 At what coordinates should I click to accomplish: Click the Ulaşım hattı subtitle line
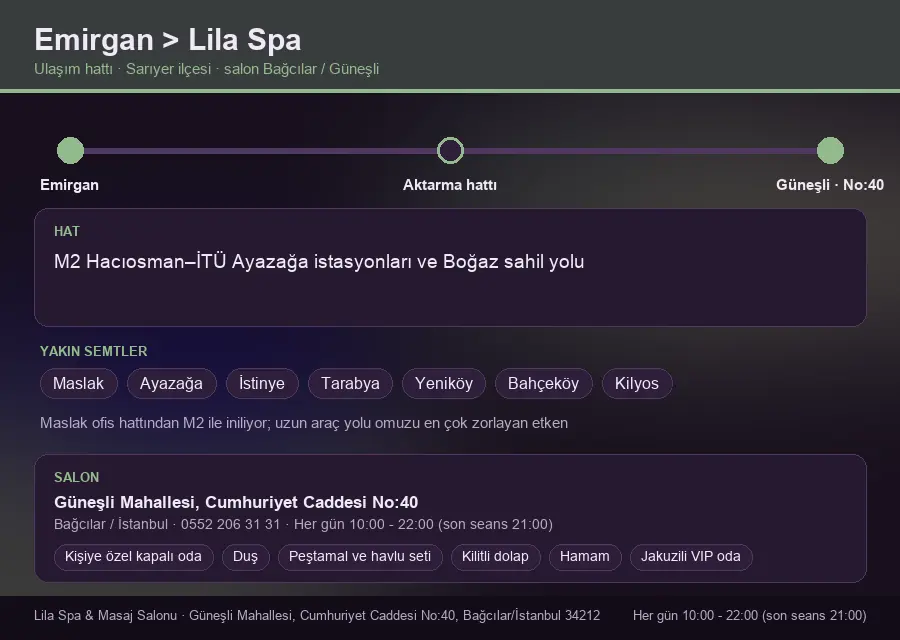pyautogui.click(x=207, y=69)
